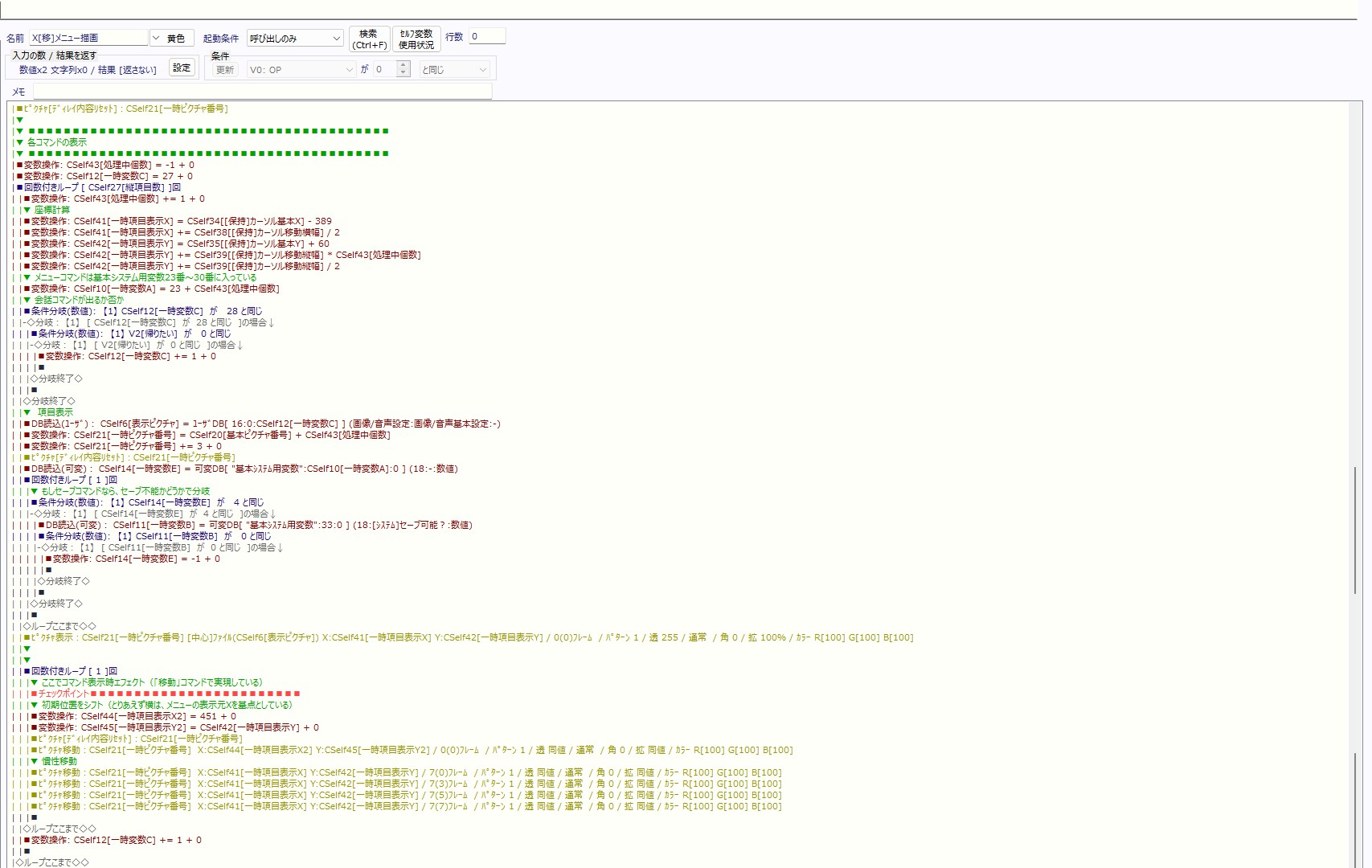Select comment line 各コマンドの表示
The width and height of the screenshot is (1372, 868).
point(57,142)
